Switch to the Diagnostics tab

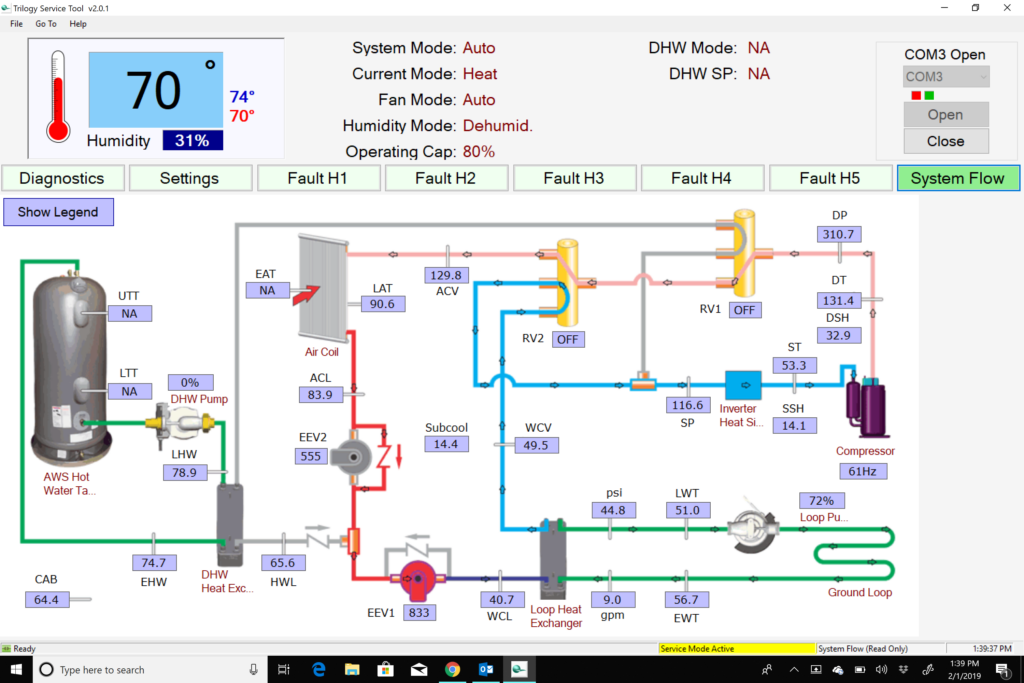pyautogui.click(x=62, y=177)
